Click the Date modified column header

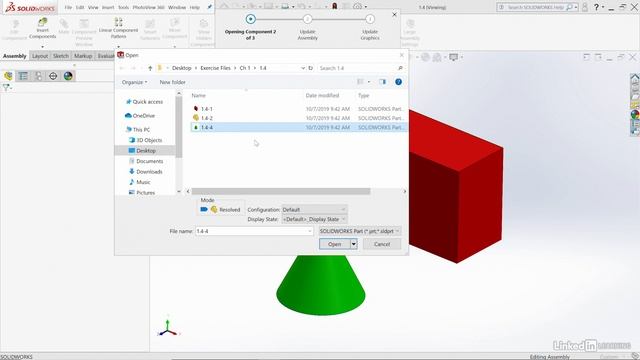tap(322, 95)
